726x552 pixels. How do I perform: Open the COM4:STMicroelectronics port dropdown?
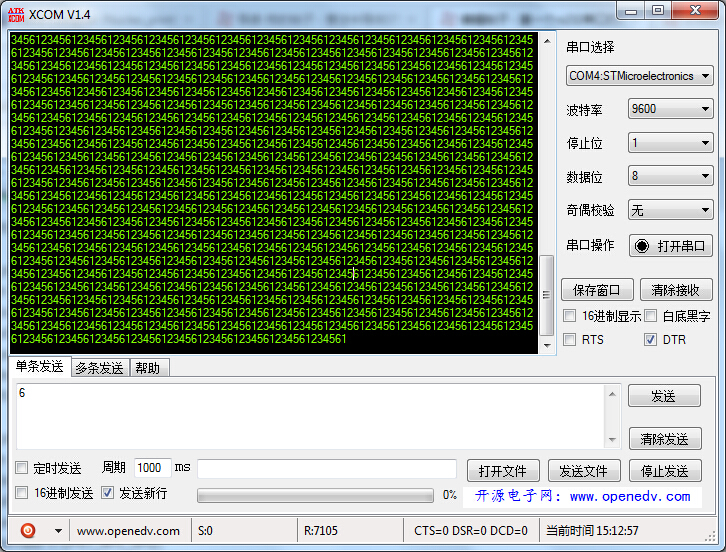click(639, 76)
